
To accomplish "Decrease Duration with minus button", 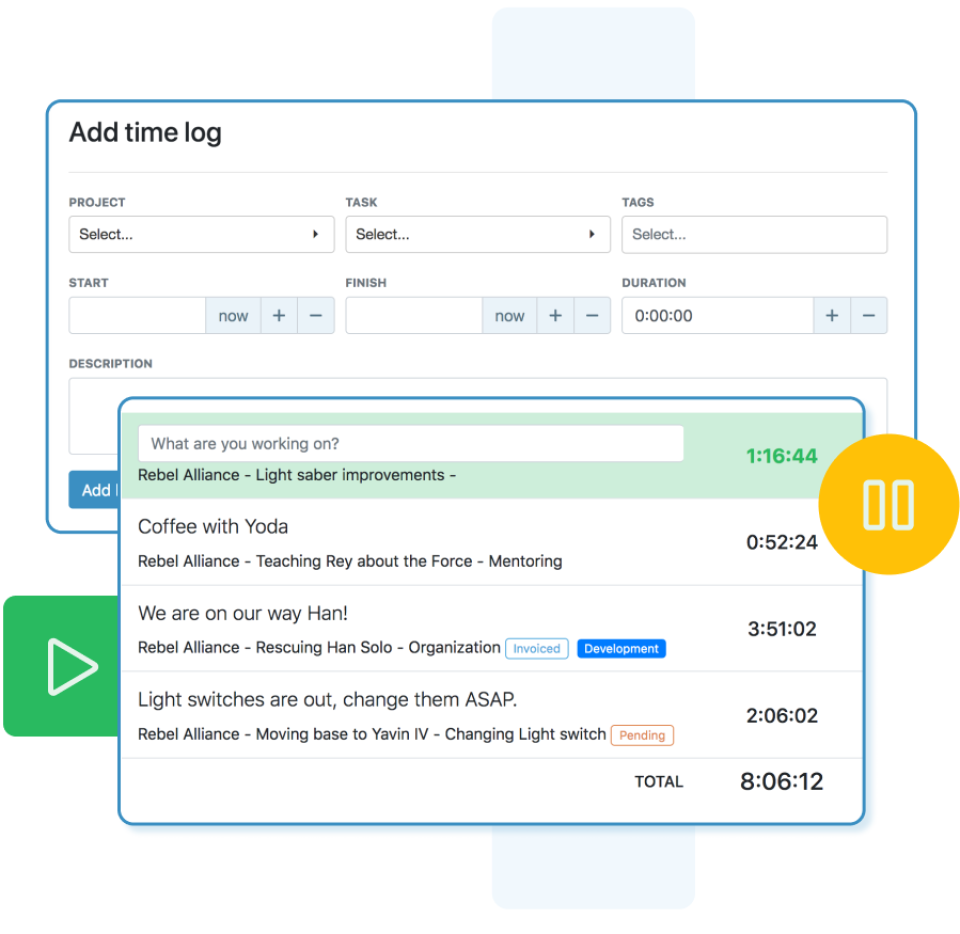I will coord(869,316).
